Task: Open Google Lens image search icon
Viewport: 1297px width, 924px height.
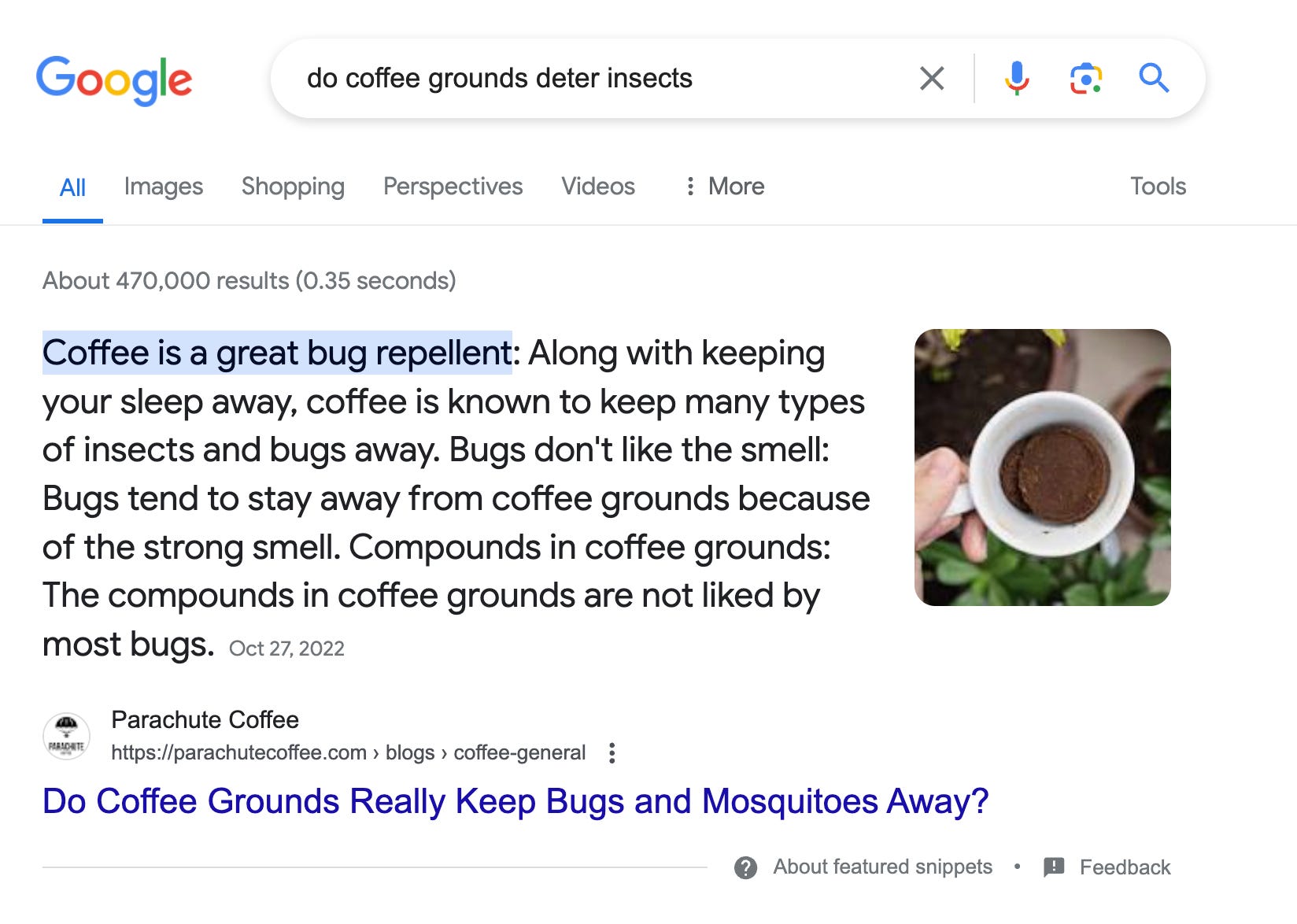Action: click(1085, 78)
